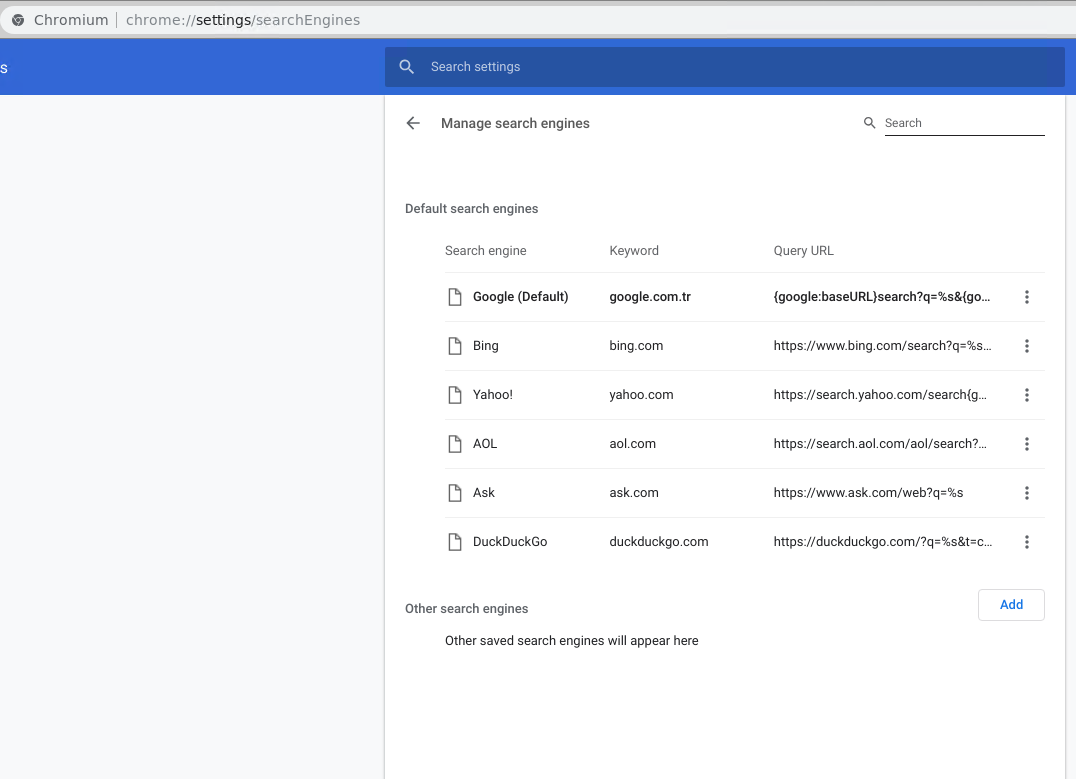
Task: Click the Chromium icon in the address bar
Action: click(18, 20)
